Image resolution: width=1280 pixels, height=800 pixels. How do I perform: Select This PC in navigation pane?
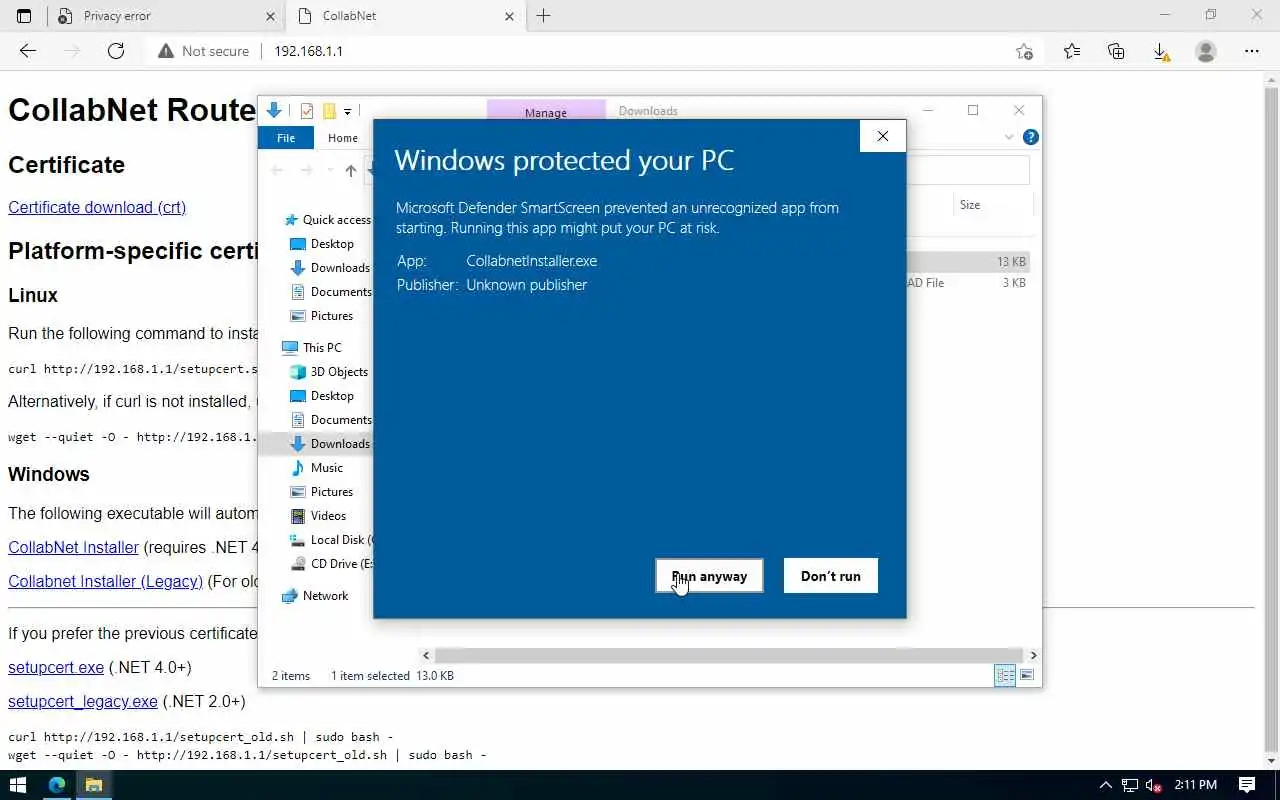[312, 348]
